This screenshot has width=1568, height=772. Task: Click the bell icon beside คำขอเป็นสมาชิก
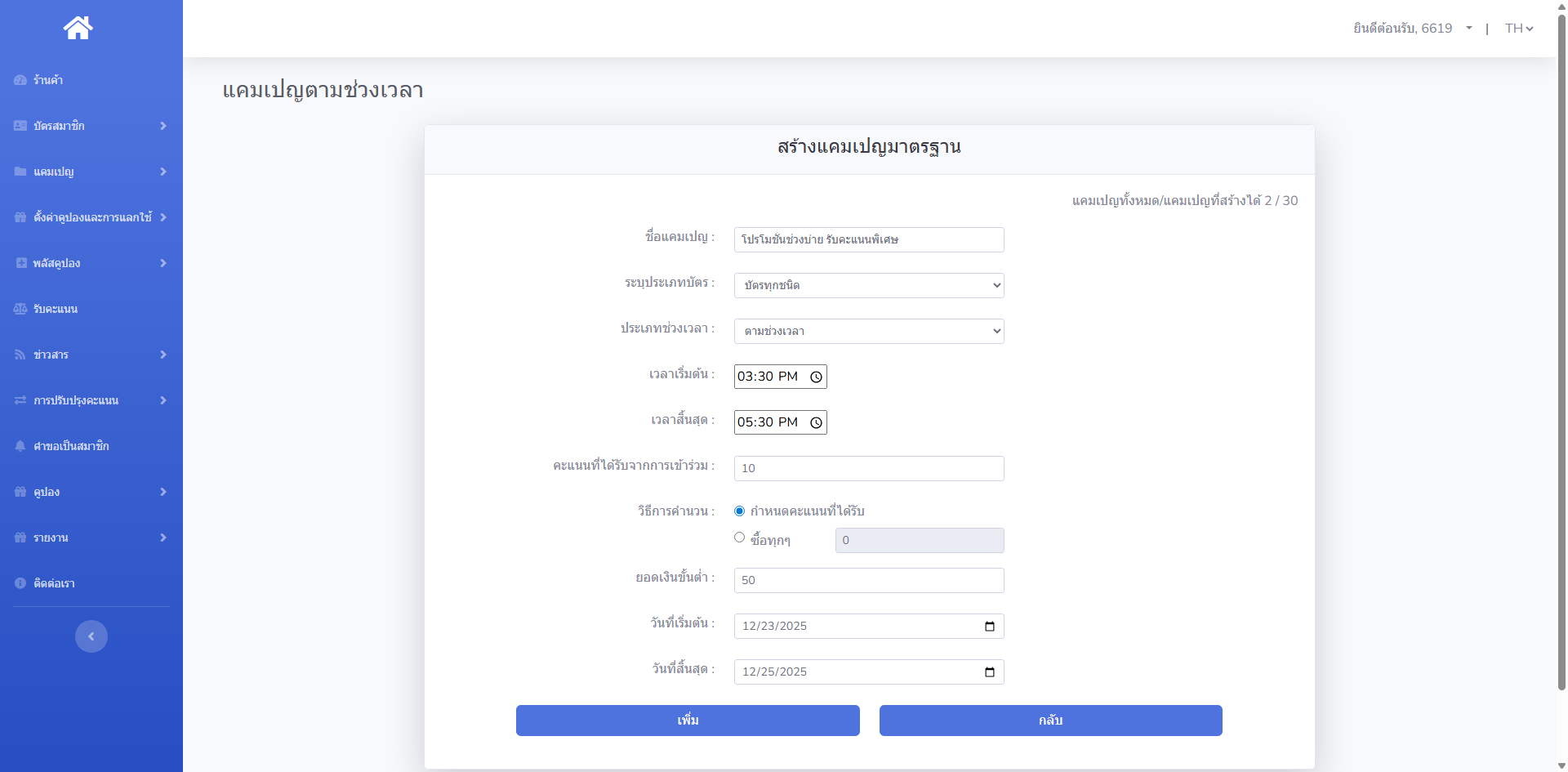click(20, 446)
